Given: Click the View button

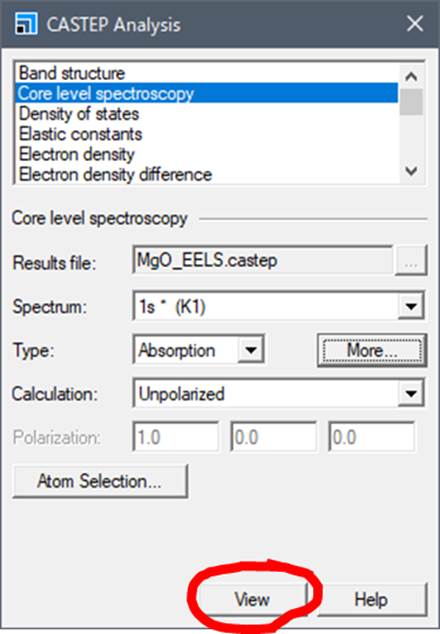Looking at the screenshot, I should point(252,599).
